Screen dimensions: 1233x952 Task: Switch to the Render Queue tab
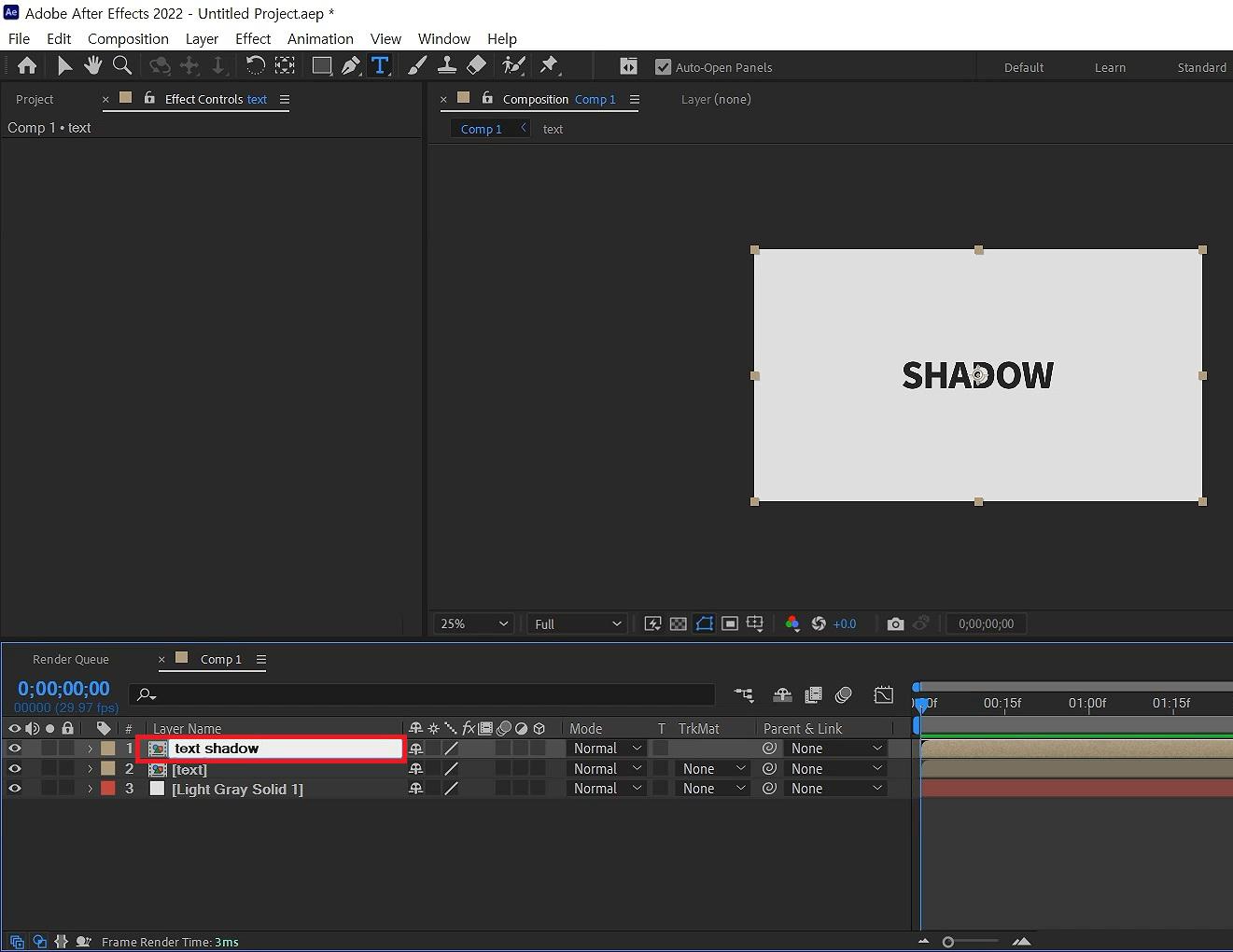[71, 659]
